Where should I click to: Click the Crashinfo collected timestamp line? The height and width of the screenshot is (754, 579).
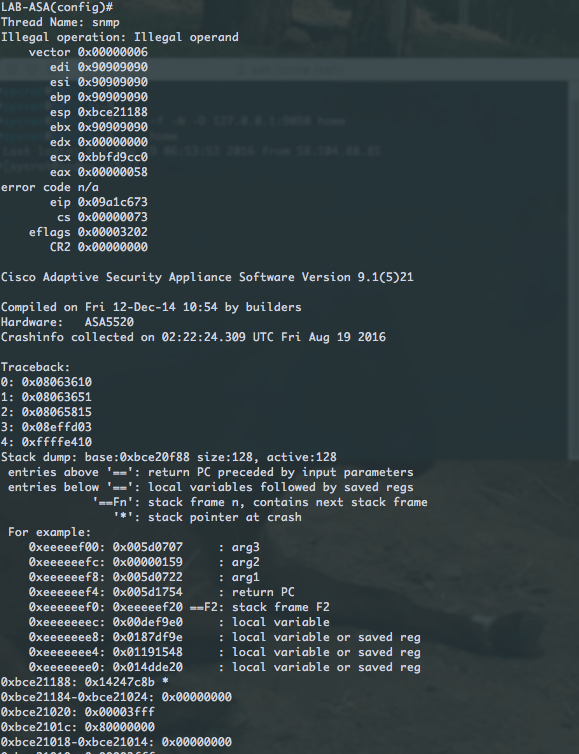coord(193,337)
